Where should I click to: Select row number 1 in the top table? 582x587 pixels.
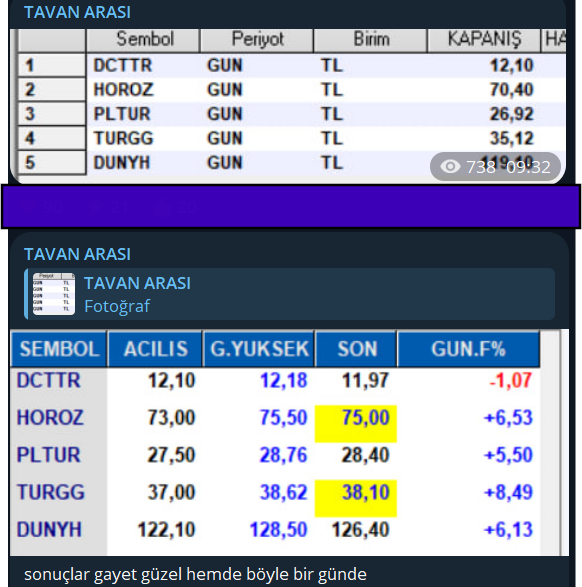[x=52, y=66]
